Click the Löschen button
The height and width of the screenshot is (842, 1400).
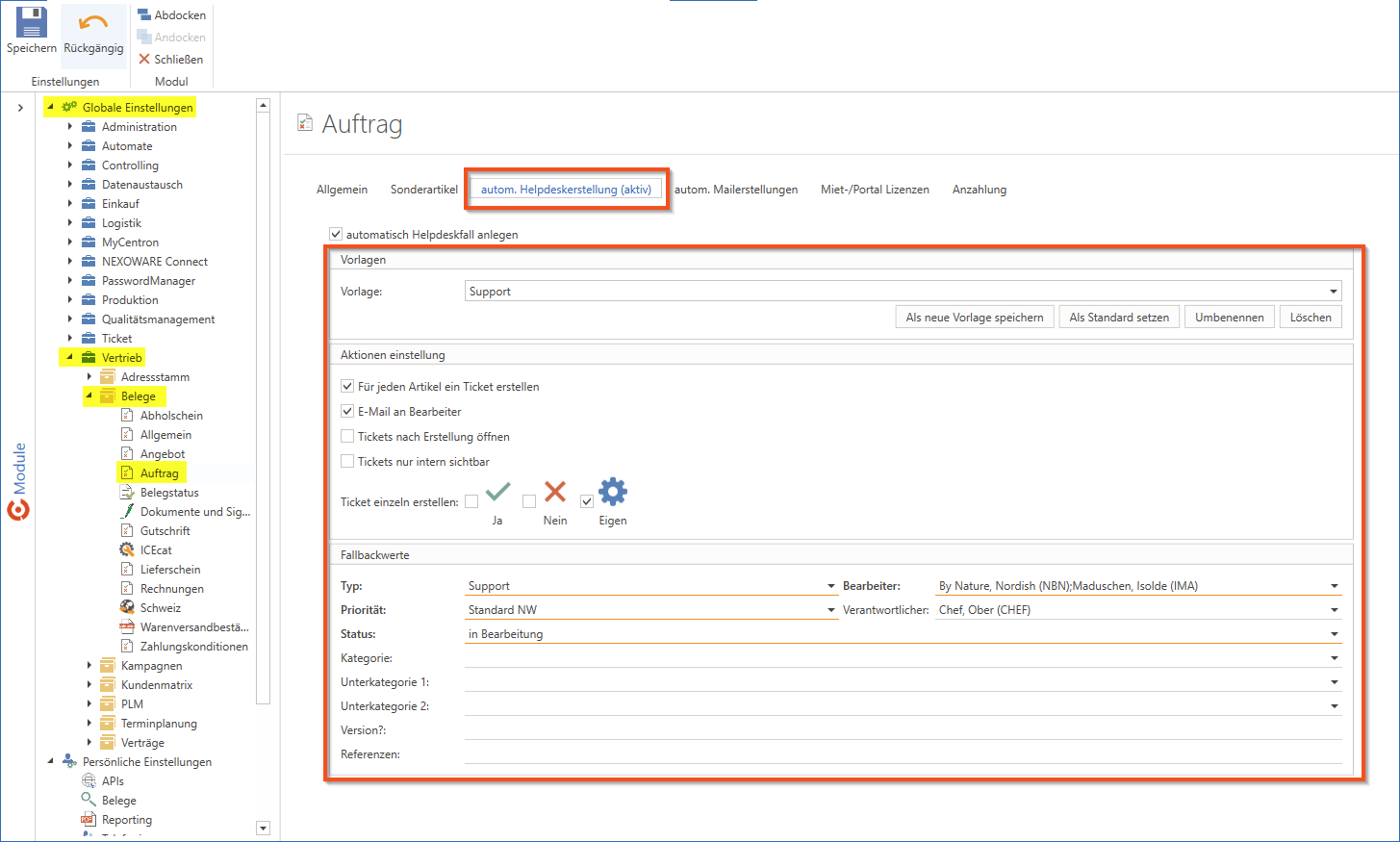(x=1311, y=317)
